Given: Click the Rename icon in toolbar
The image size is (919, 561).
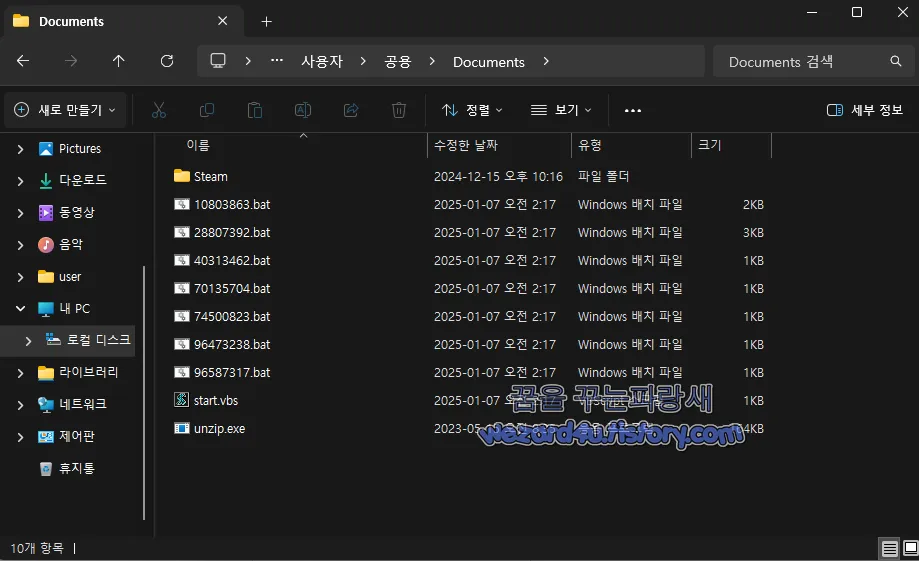Looking at the screenshot, I should (x=303, y=110).
